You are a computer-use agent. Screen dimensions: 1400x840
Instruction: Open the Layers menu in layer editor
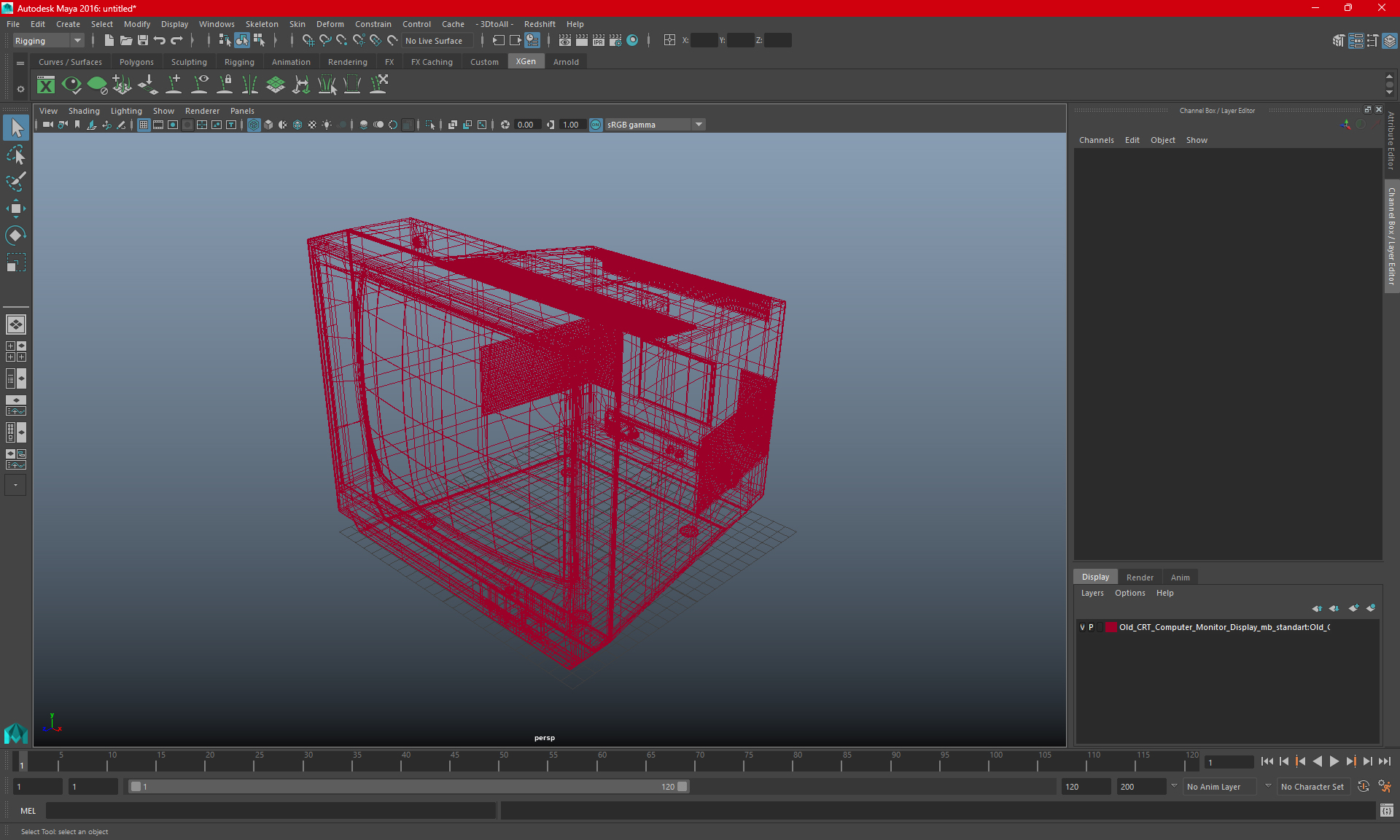click(x=1092, y=593)
